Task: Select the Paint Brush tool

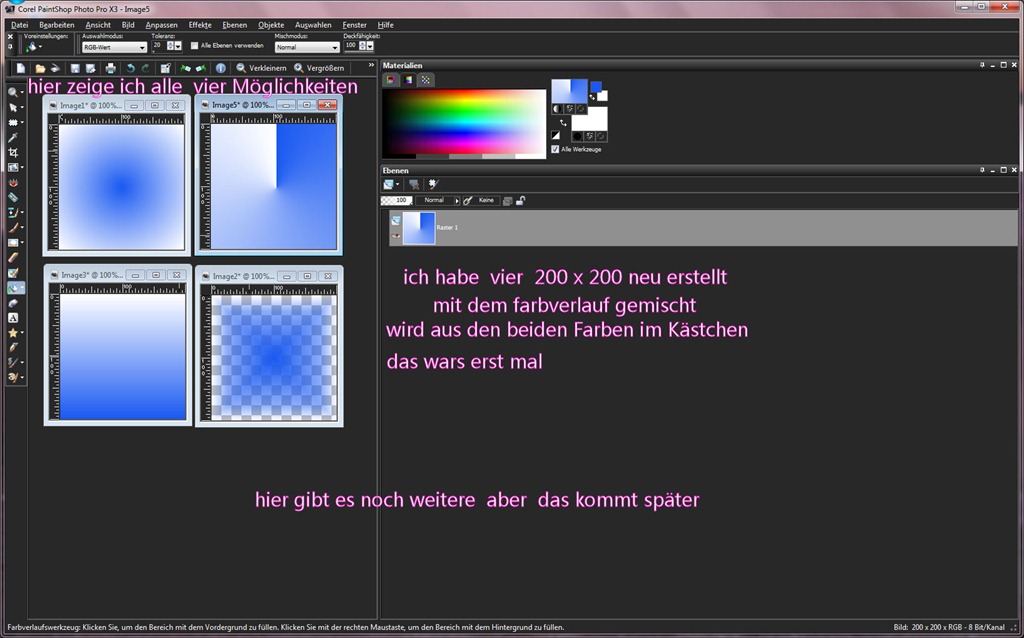Action: click(12, 228)
